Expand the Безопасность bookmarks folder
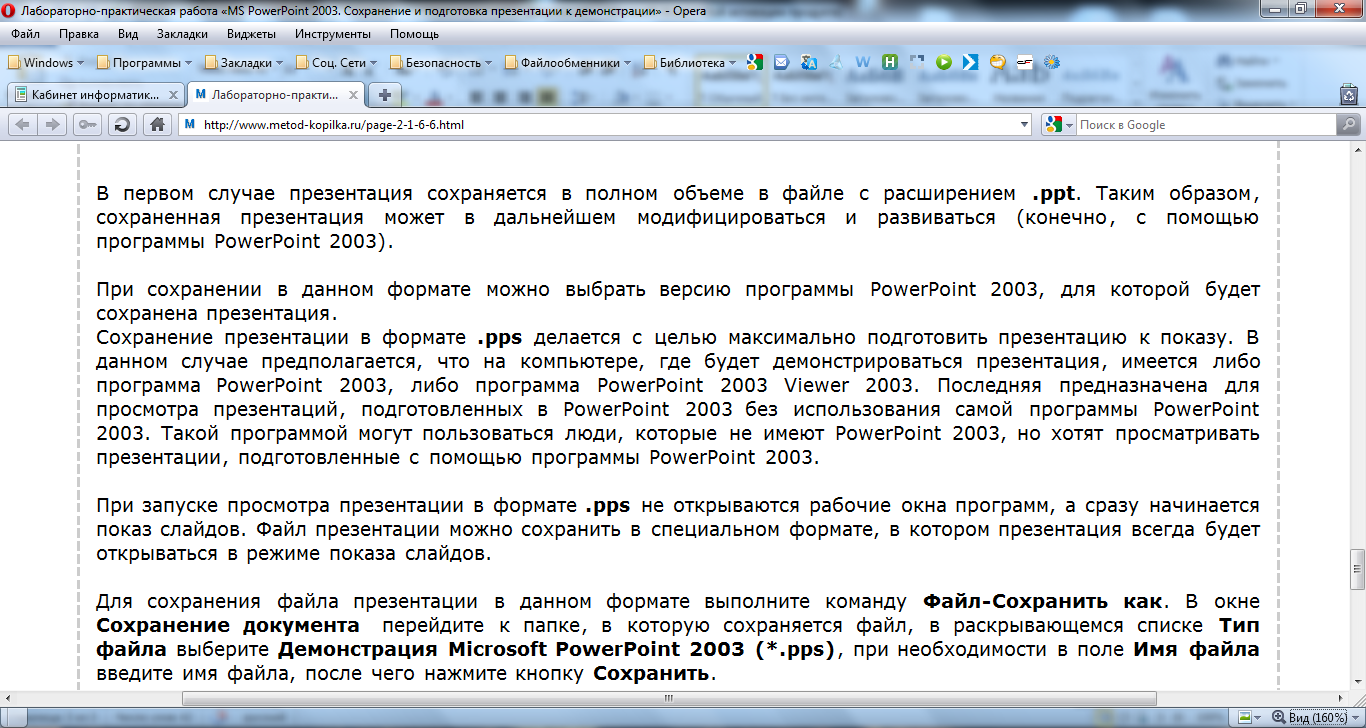The height and width of the screenshot is (728, 1366). point(443,62)
